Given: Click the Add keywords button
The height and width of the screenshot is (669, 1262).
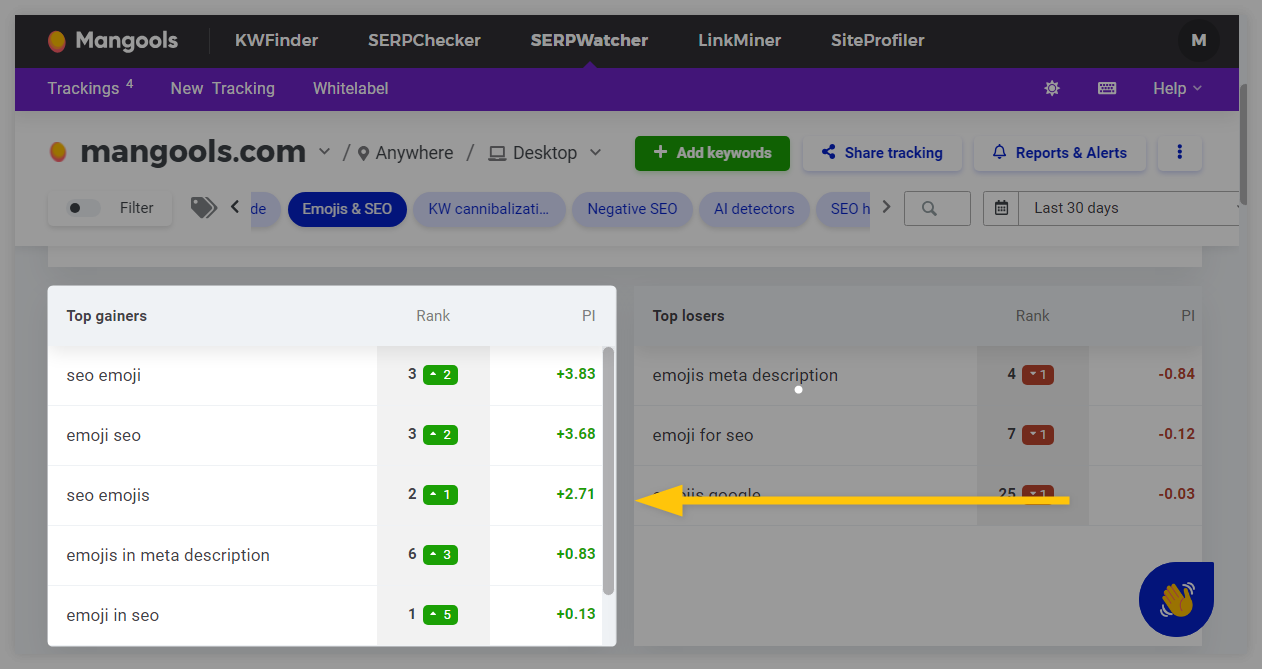Looking at the screenshot, I should (x=712, y=153).
